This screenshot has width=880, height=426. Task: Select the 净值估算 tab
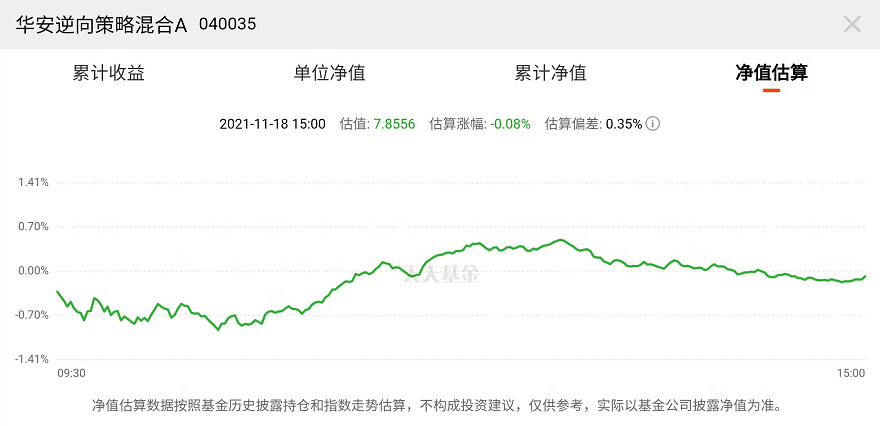(772, 73)
